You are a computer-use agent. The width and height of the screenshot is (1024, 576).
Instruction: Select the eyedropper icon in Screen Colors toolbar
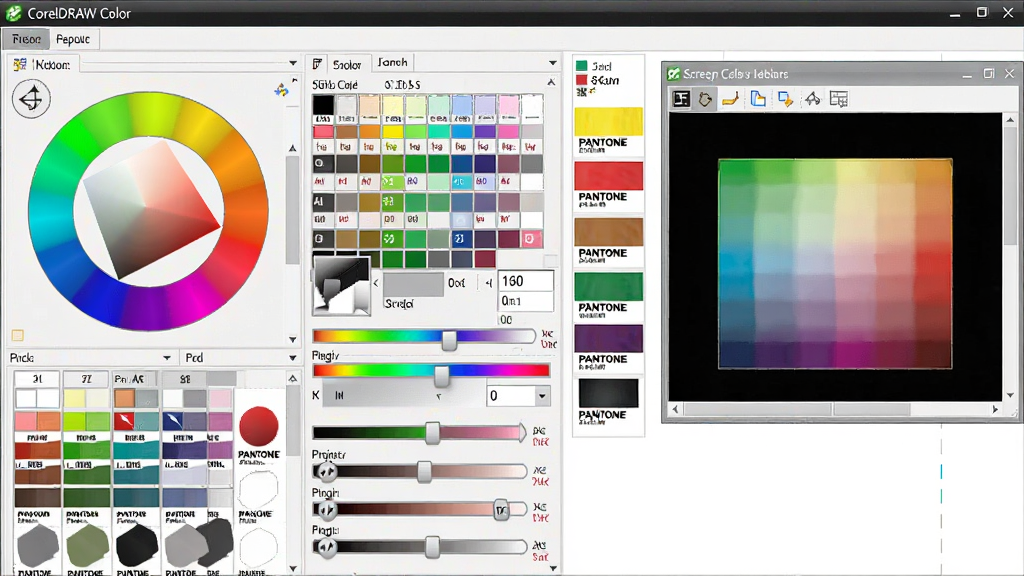(812, 99)
